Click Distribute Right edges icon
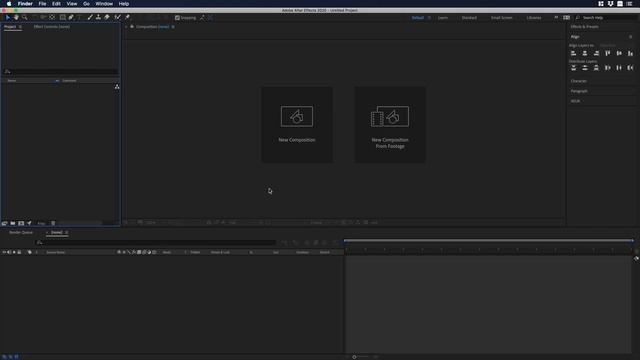Image resolution: width=640 pixels, height=360 pixels. (x=631, y=68)
